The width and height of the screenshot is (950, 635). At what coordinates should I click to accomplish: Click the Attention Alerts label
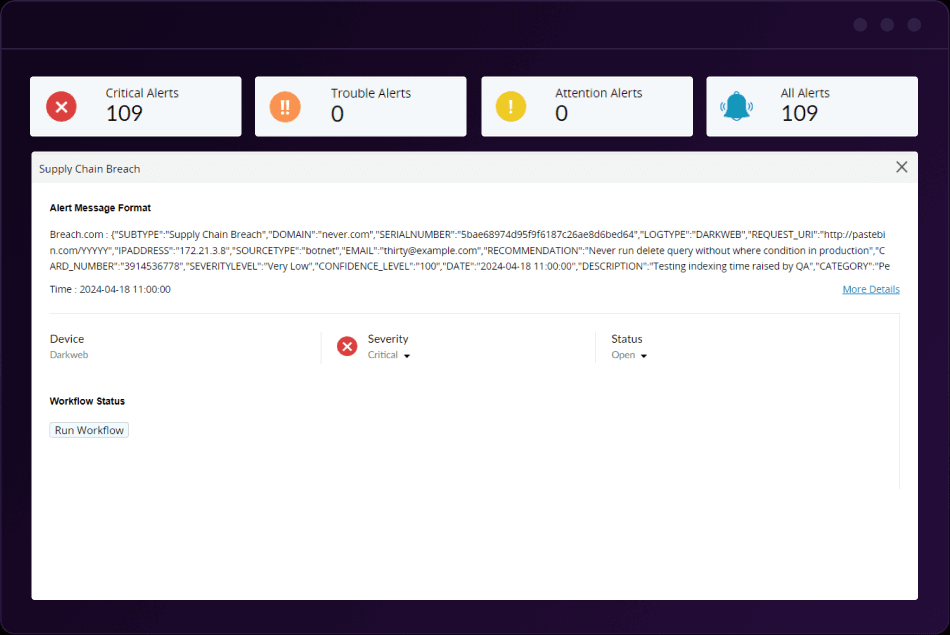[x=598, y=93]
